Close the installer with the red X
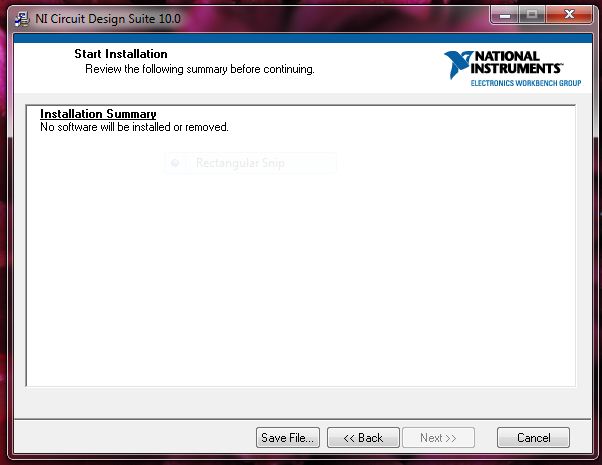The height and width of the screenshot is (465, 602). coord(570,16)
